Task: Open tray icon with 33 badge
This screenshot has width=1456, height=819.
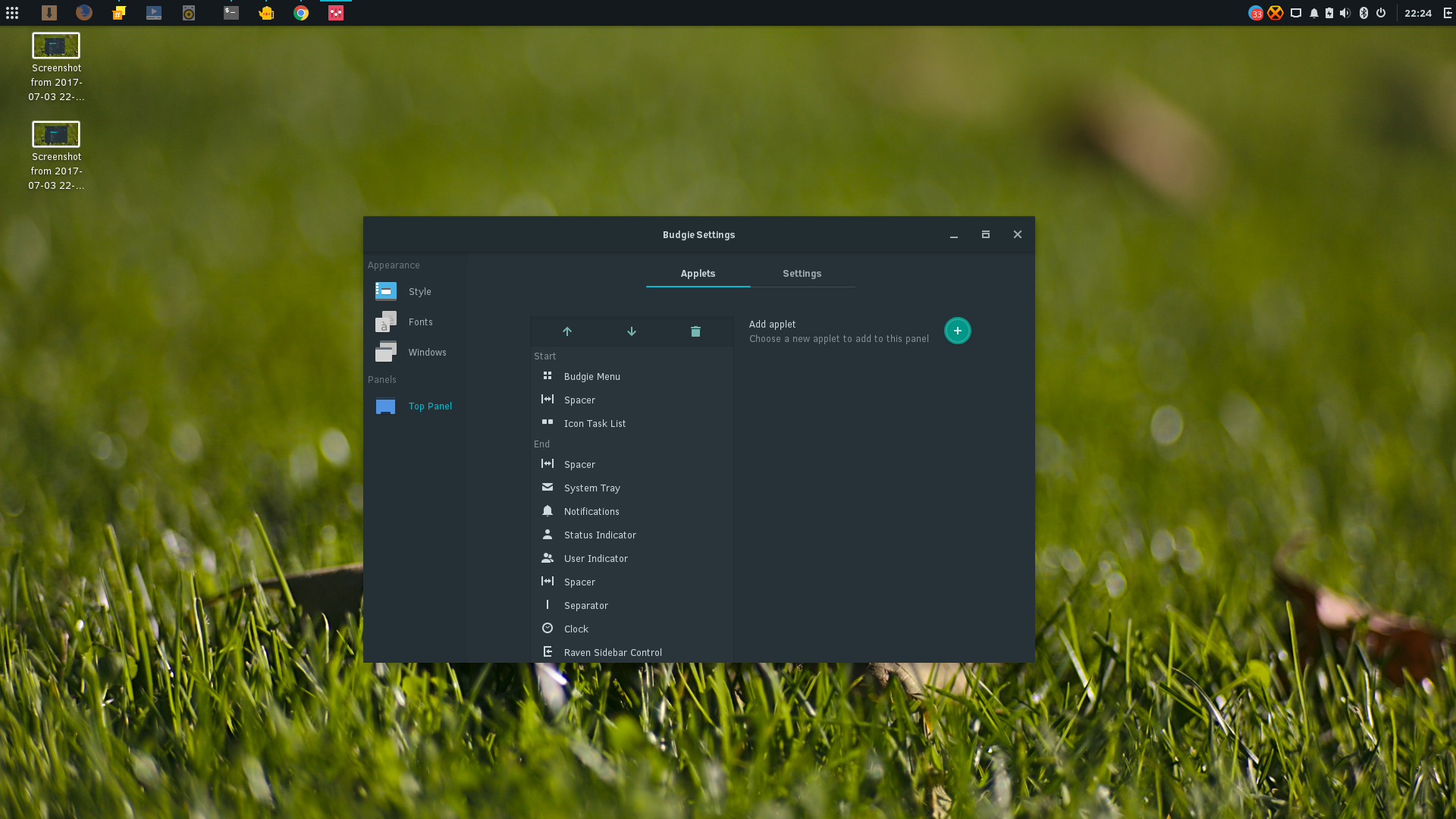Action: [x=1256, y=13]
